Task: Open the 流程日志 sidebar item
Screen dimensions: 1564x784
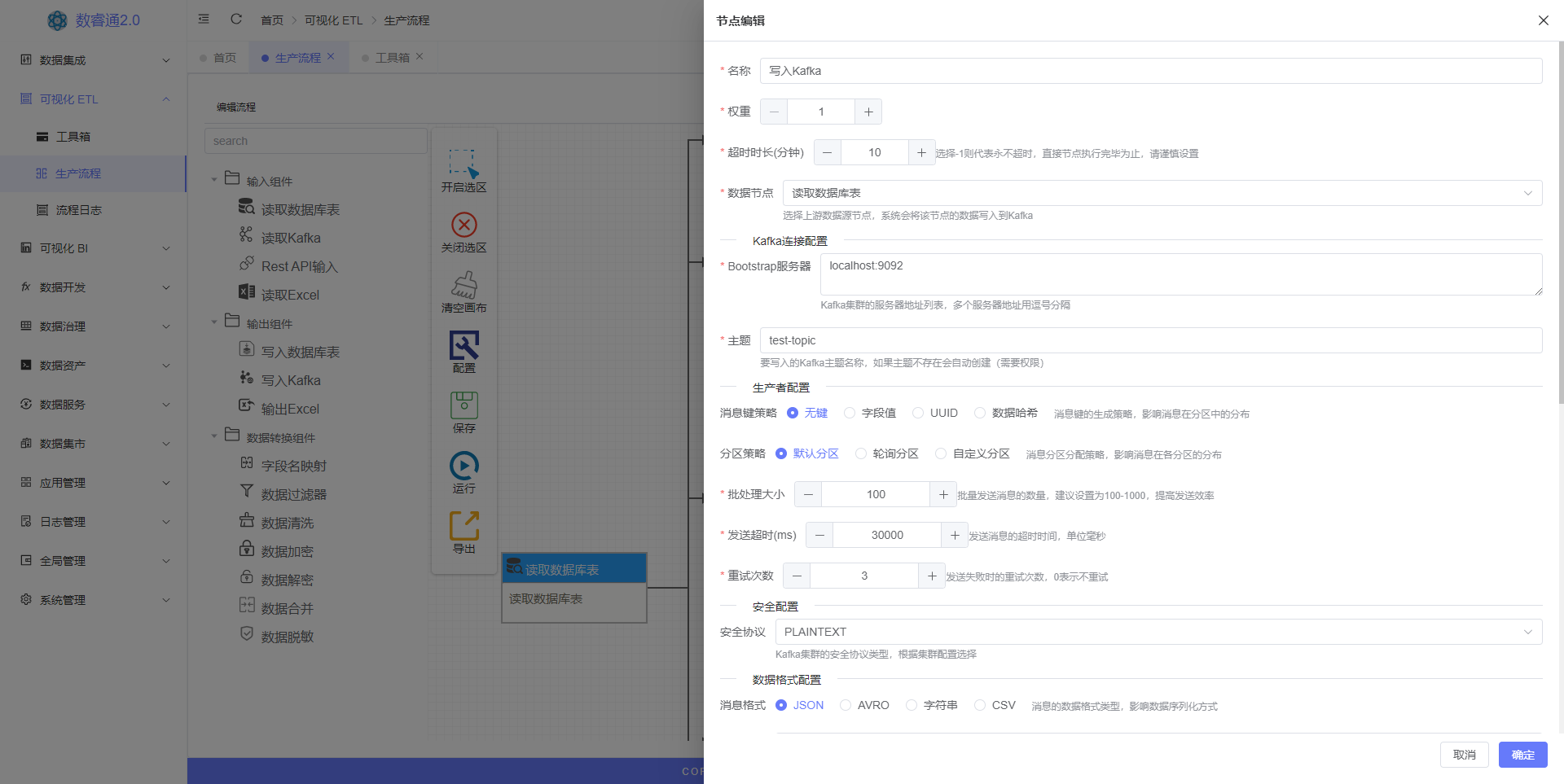Action: tap(94, 210)
